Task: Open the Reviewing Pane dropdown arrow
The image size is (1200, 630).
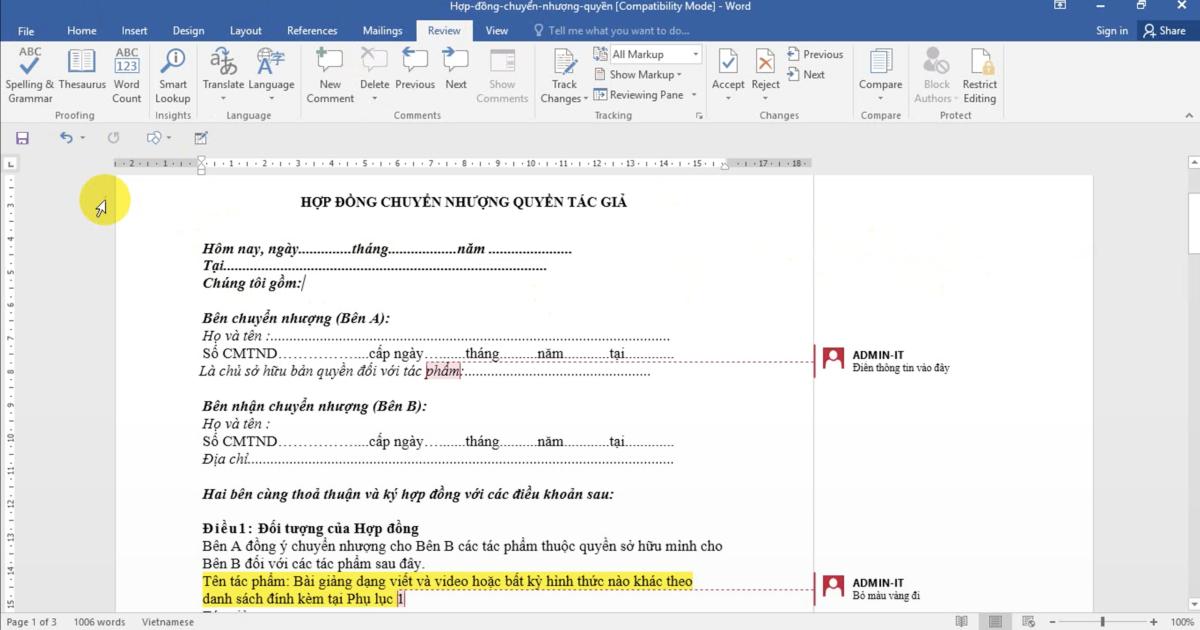Action: (x=691, y=95)
